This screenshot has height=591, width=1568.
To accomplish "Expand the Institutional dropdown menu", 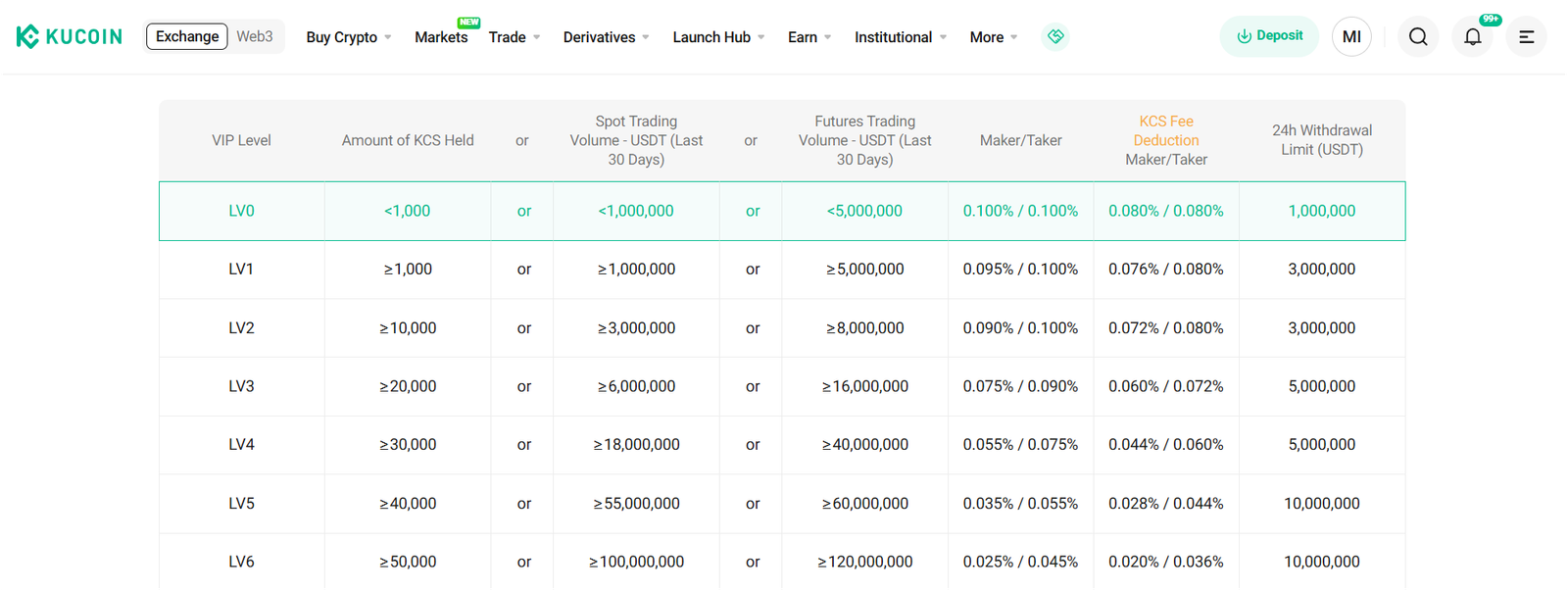I will [901, 37].
